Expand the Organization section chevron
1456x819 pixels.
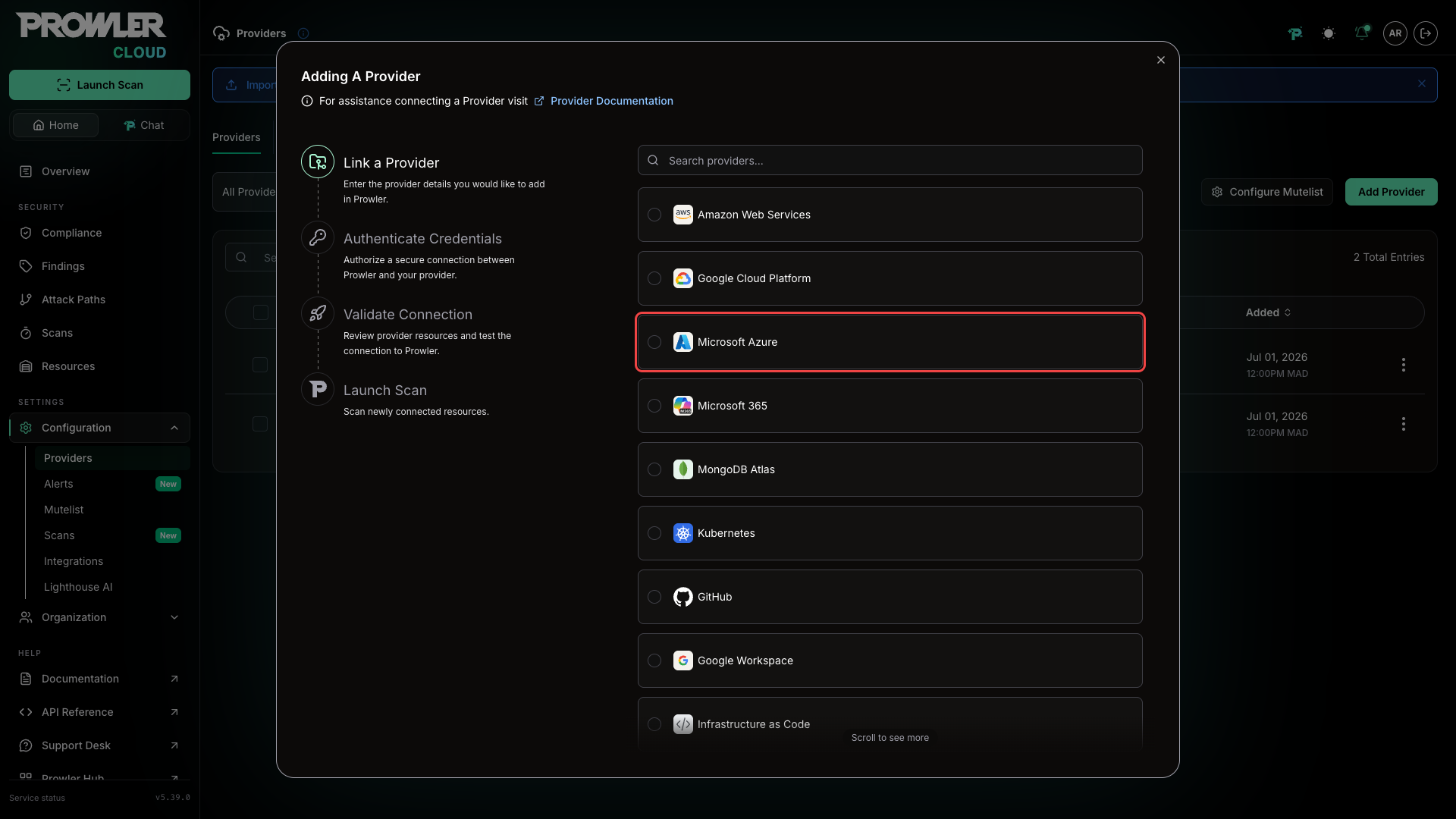(174, 617)
